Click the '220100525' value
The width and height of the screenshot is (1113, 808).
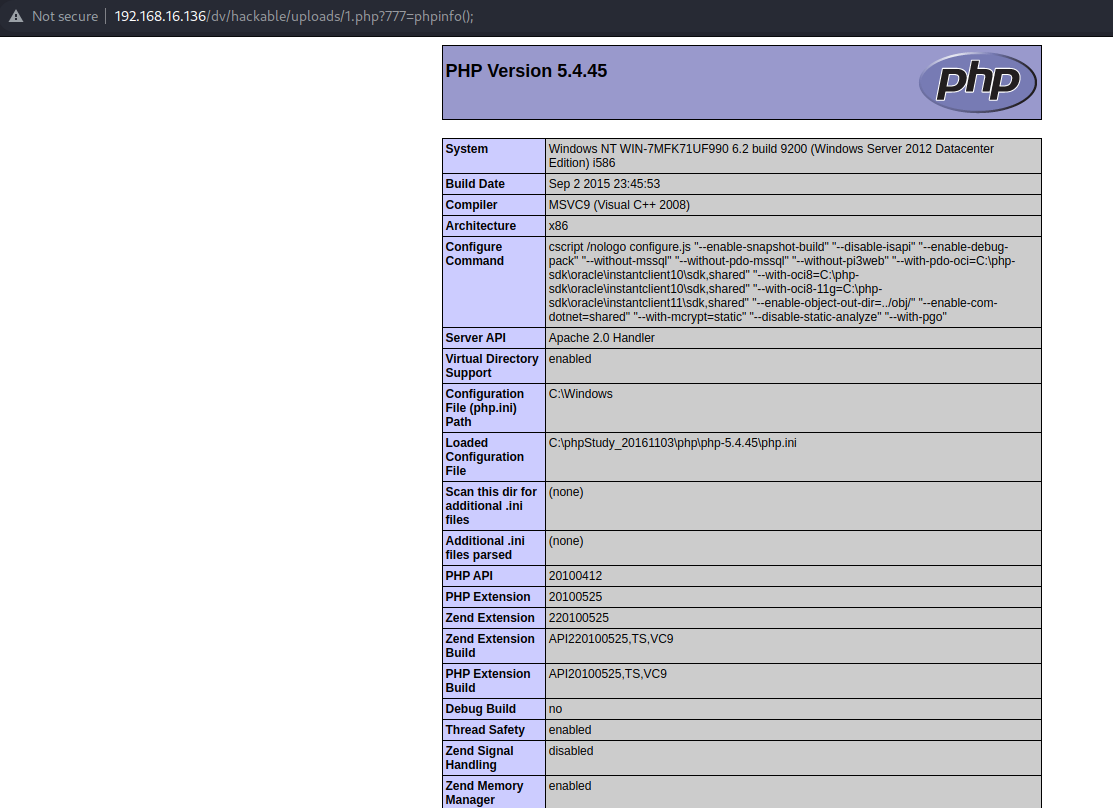(579, 618)
